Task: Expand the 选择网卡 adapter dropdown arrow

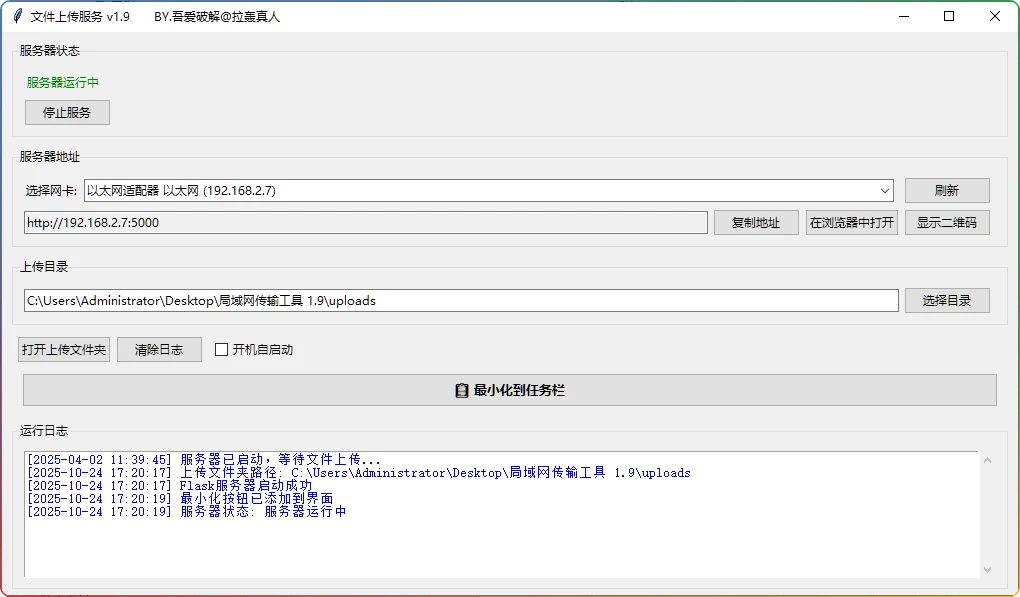Action: tap(884, 190)
